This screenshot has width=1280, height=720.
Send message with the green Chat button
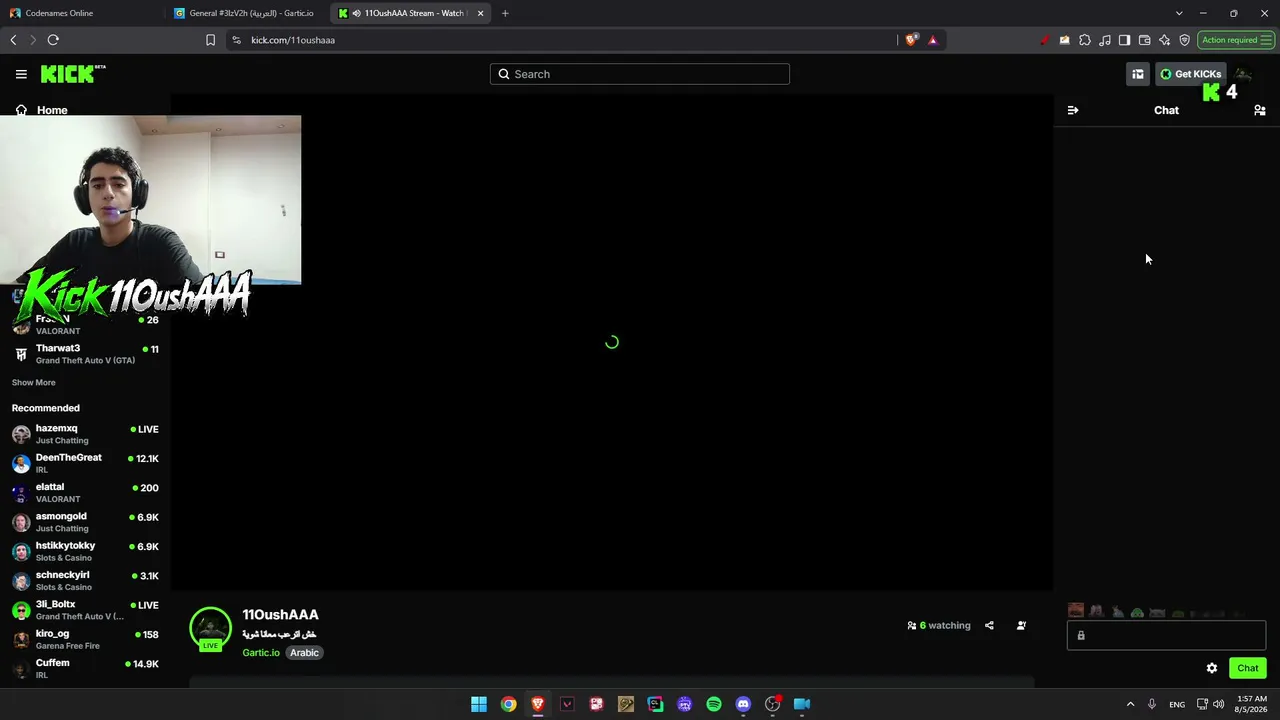click(1248, 668)
